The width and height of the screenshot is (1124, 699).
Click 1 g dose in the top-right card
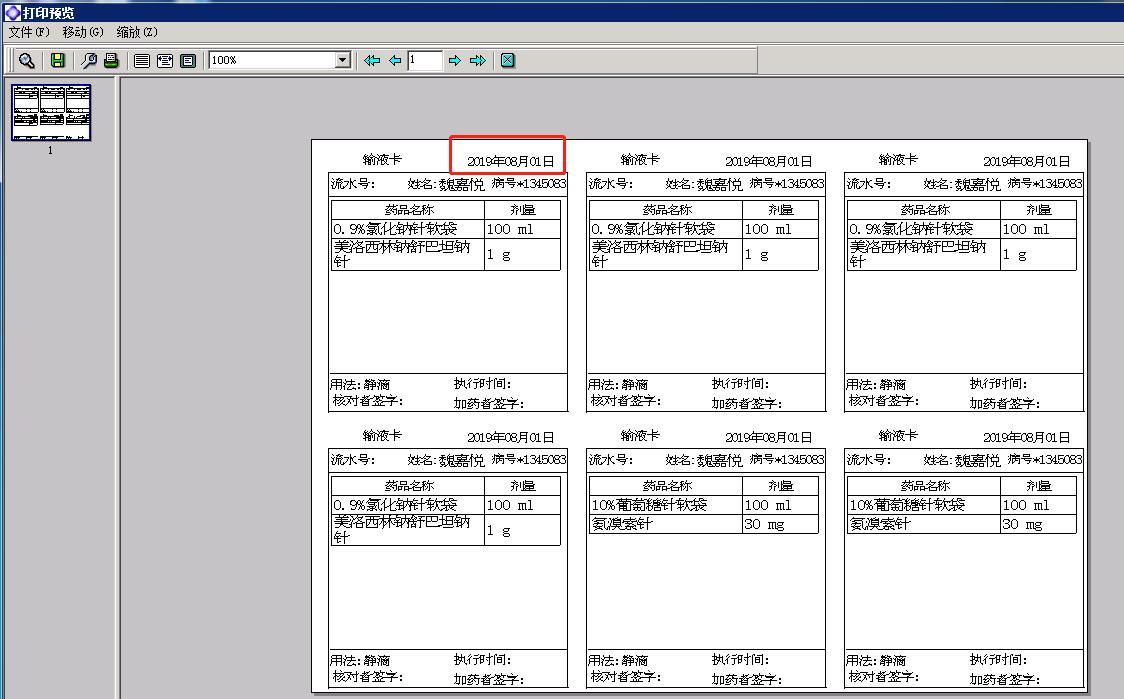point(1014,255)
